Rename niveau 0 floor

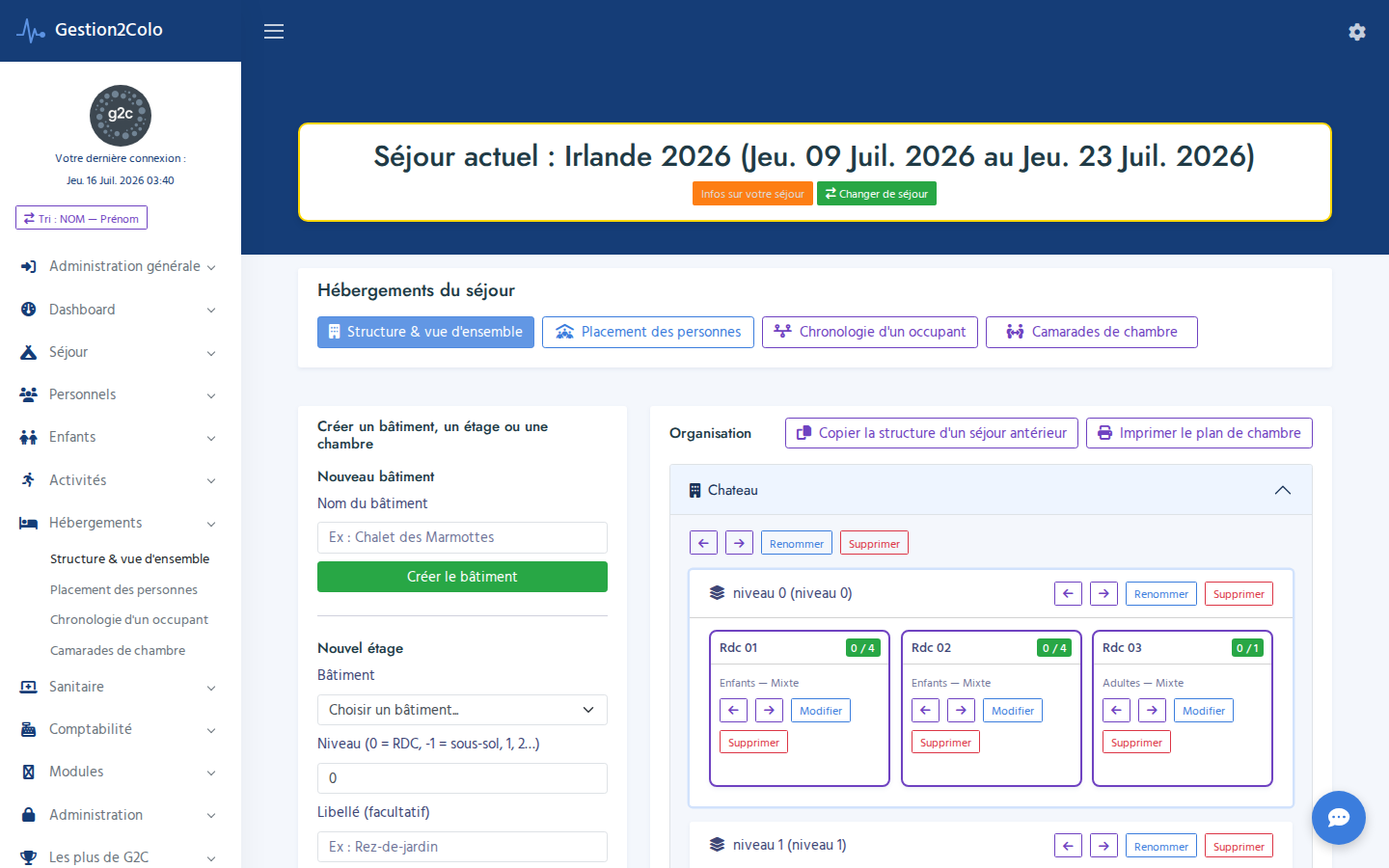(1161, 593)
